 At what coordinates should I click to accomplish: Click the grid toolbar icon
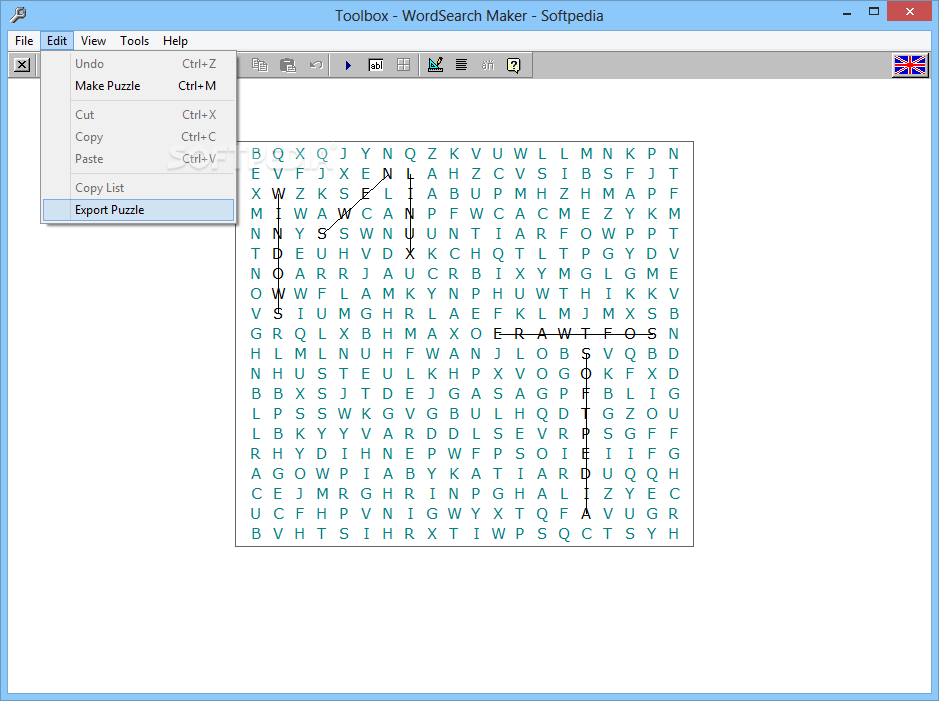click(404, 65)
